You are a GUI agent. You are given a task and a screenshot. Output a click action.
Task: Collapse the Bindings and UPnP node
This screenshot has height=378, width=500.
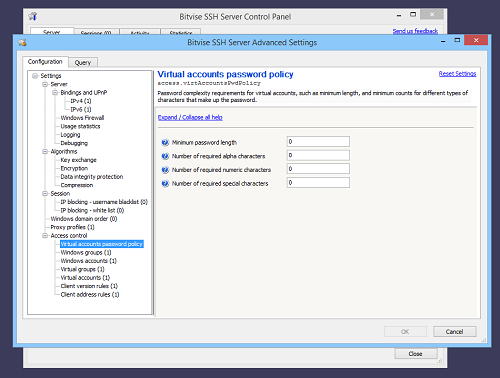pos(55,93)
